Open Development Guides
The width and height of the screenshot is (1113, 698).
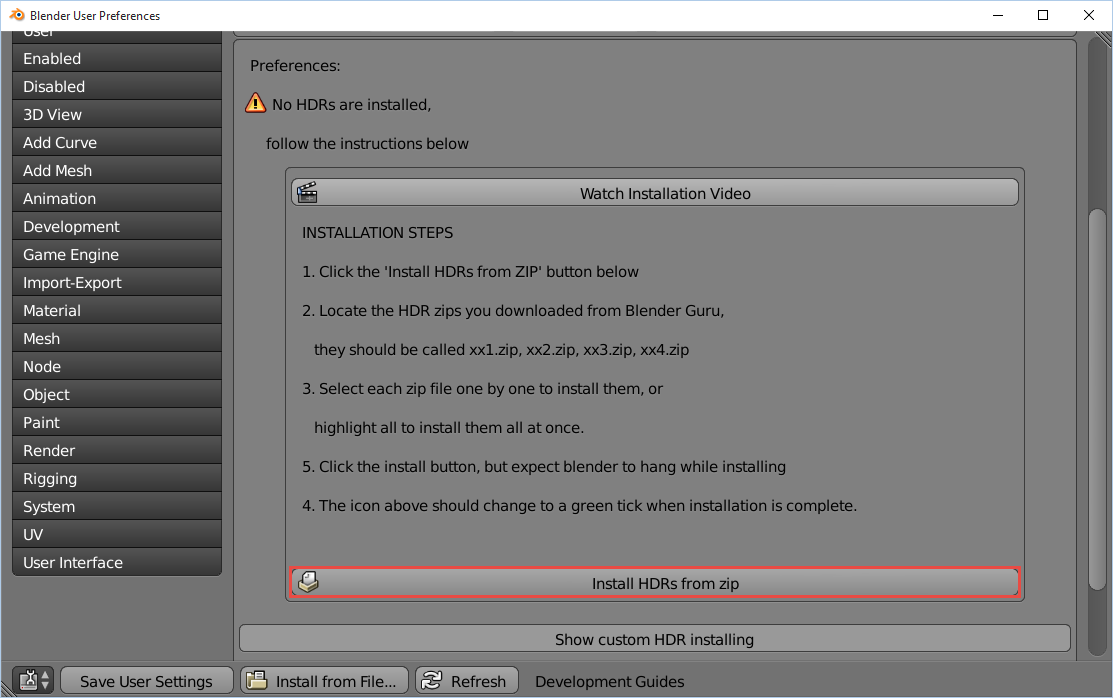click(x=609, y=680)
